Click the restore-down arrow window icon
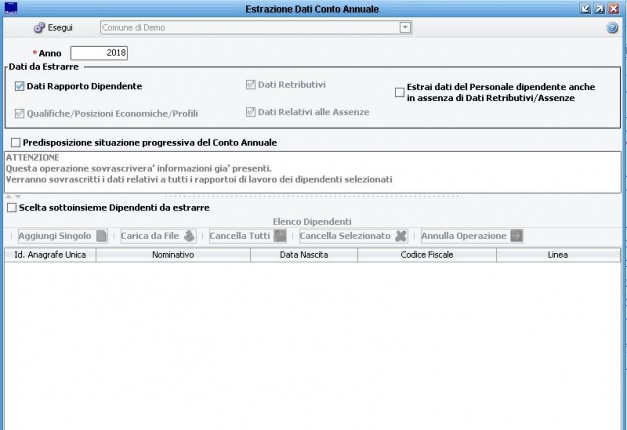 (x=585, y=8)
